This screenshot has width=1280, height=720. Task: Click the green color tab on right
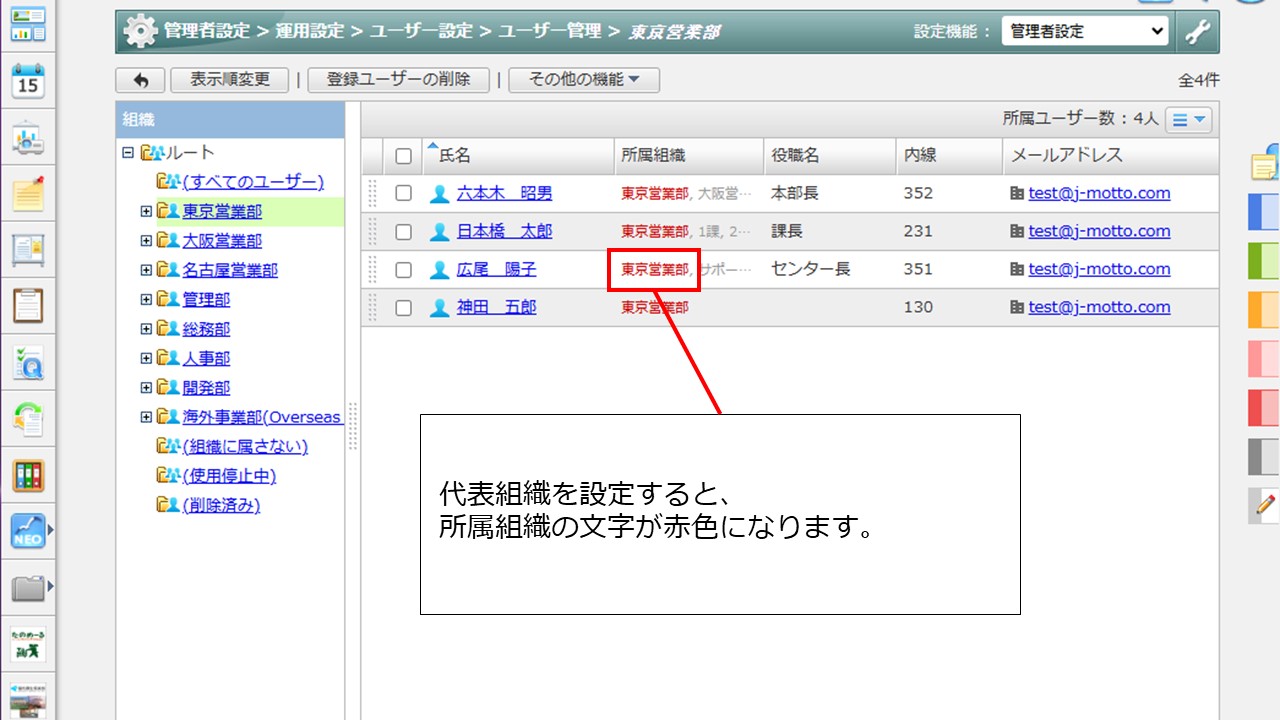[x=1264, y=261]
